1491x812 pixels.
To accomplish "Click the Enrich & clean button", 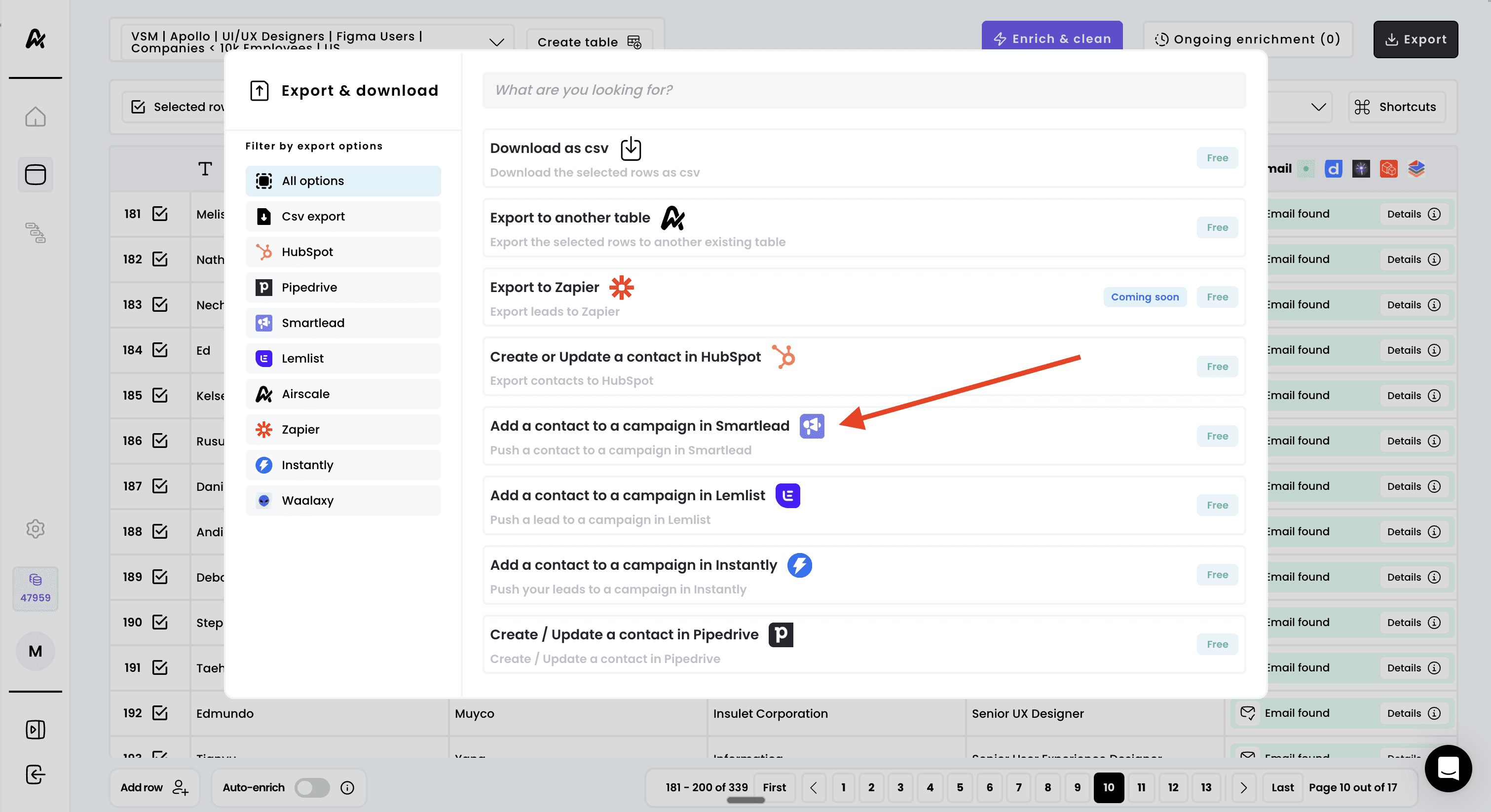I will click(x=1052, y=38).
